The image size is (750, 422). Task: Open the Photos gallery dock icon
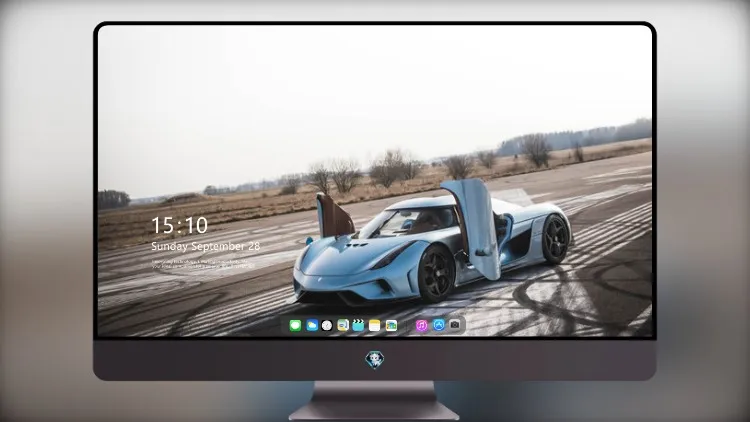point(391,325)
